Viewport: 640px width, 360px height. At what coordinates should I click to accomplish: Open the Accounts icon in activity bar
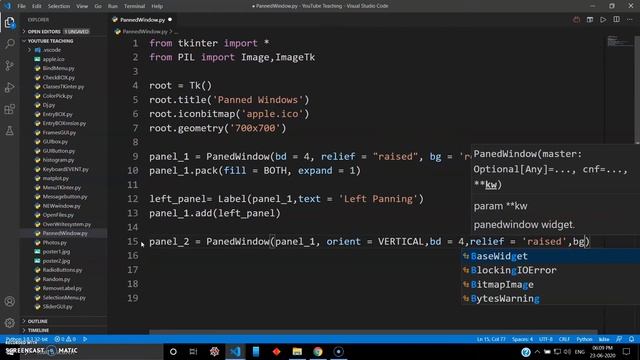tap(9, 302)
